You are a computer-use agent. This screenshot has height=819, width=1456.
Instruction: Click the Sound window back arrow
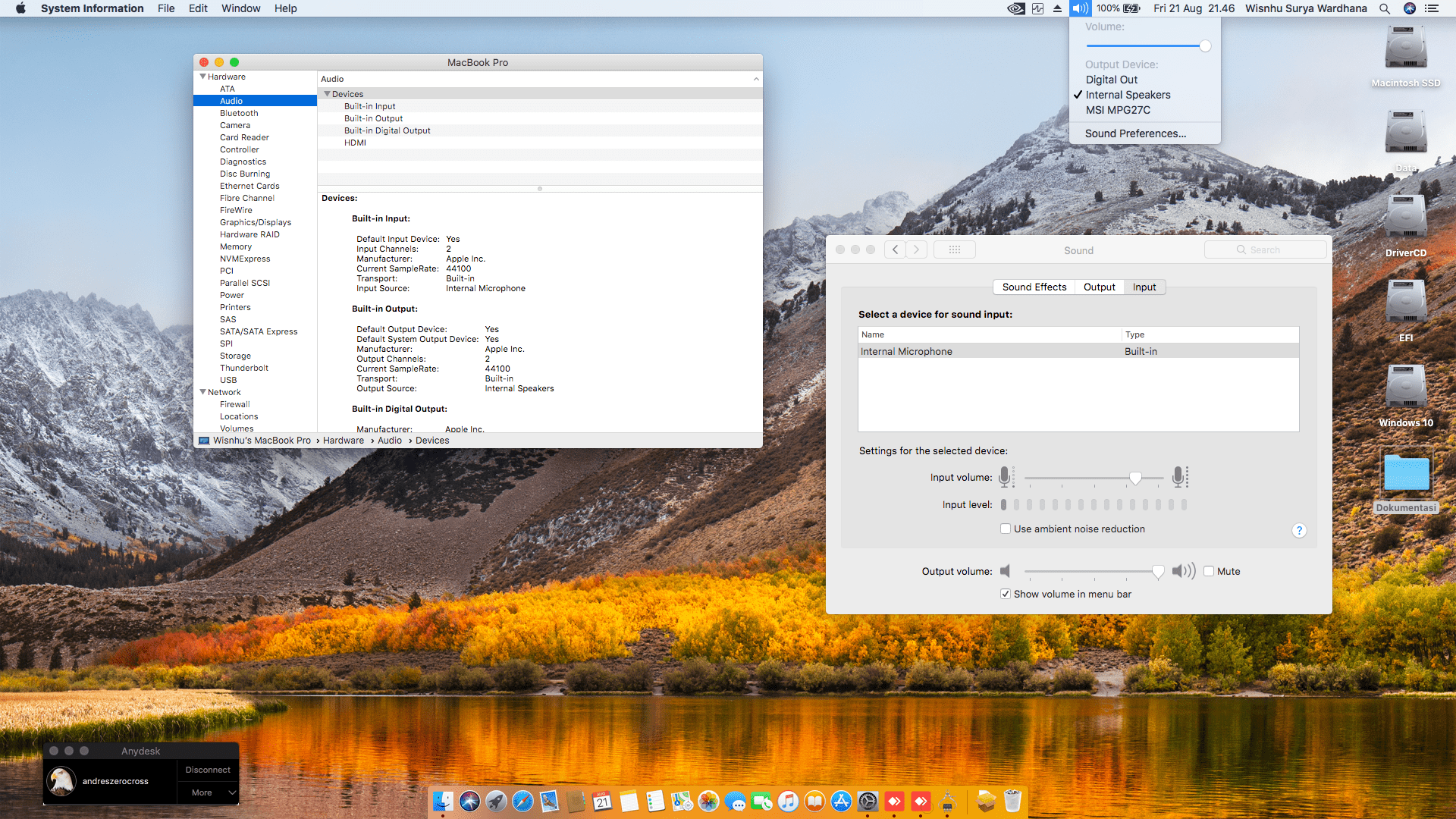(x=895, y=249)
